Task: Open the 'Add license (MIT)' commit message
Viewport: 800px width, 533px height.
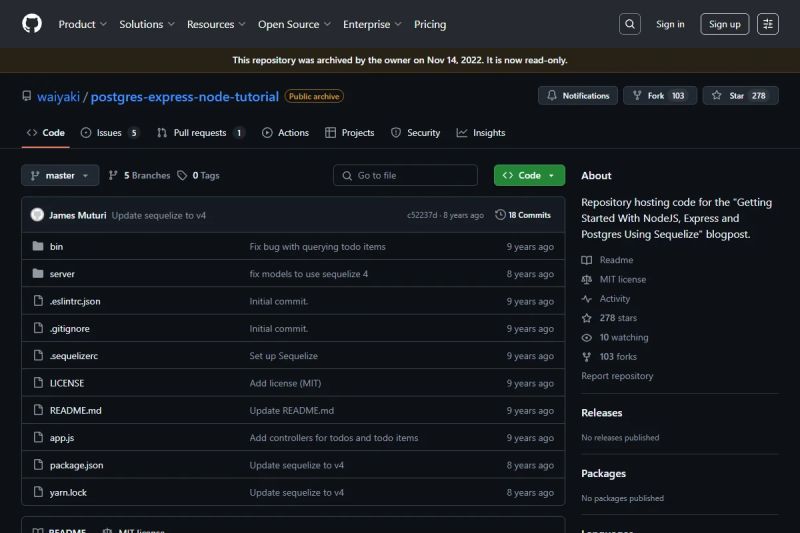Action: (285, 383)
